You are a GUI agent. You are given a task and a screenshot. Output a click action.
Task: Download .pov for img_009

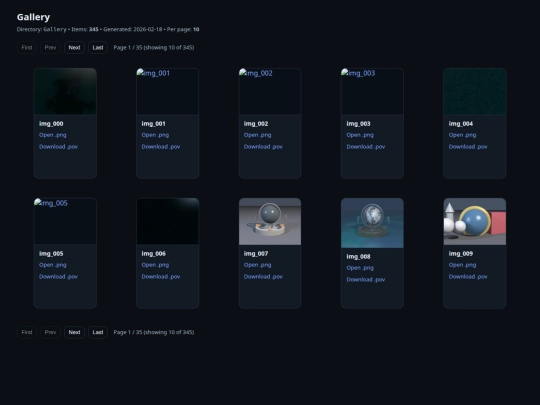click(x=468, y=277)
